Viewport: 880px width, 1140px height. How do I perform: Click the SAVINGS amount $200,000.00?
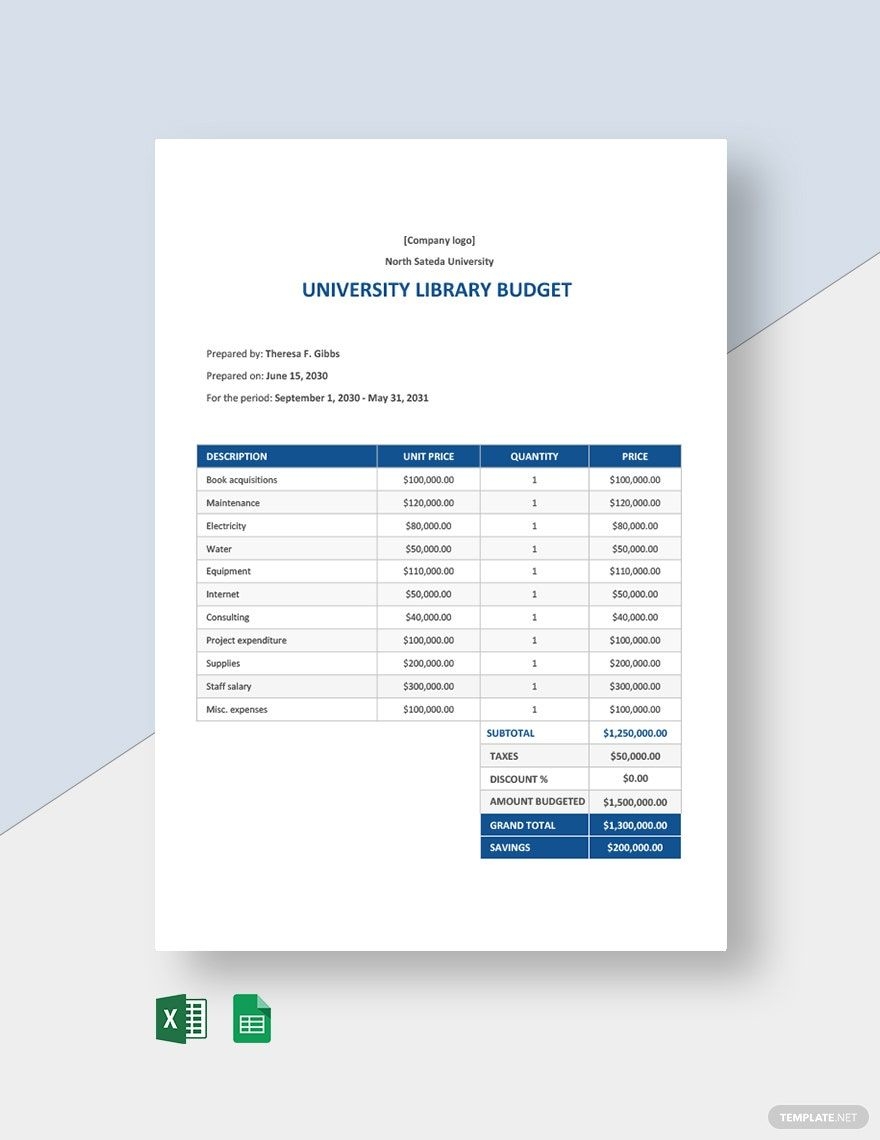pos(635,848)
